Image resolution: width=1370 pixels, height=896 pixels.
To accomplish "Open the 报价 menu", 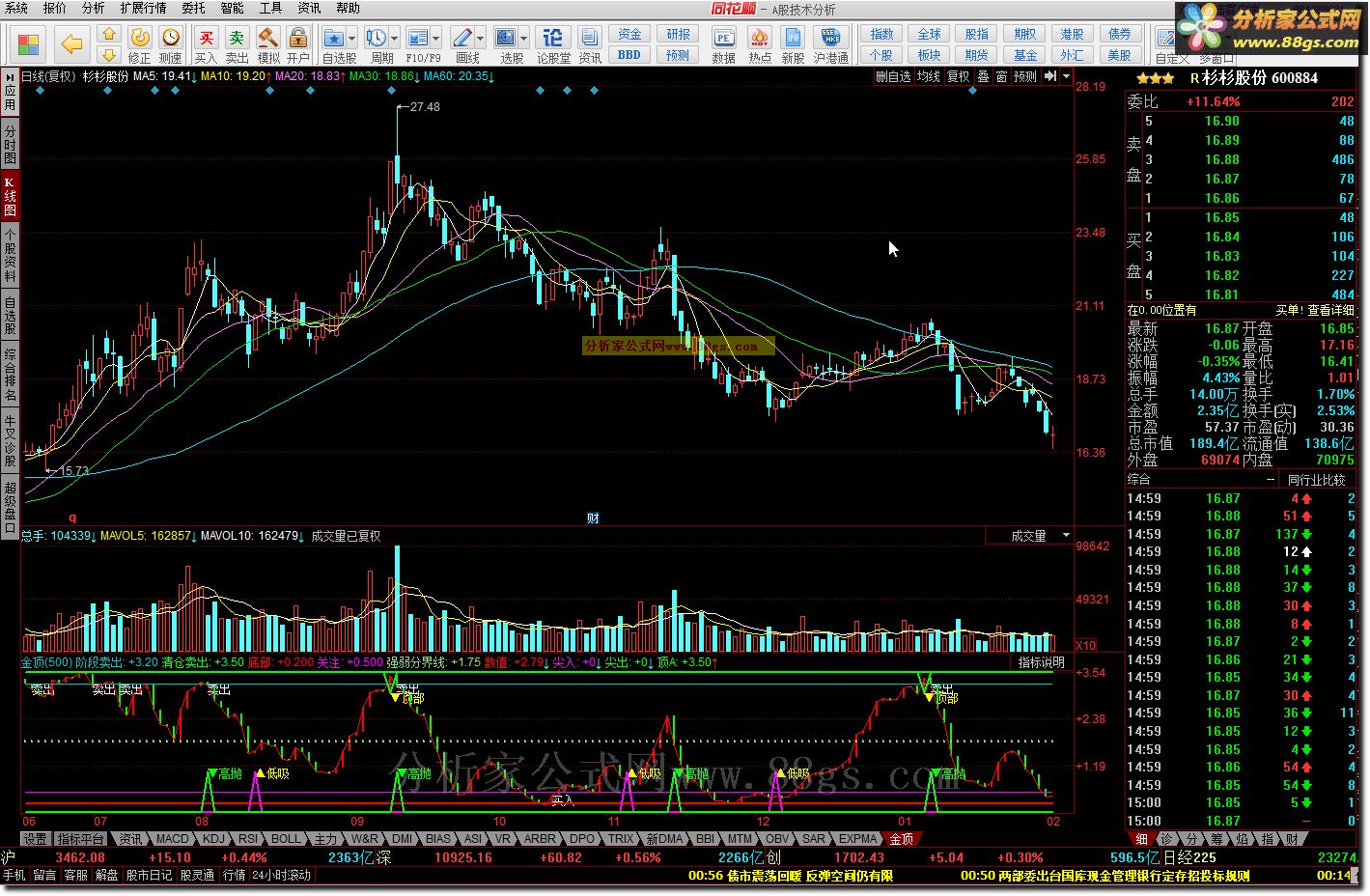I will (x=55, y=8).
